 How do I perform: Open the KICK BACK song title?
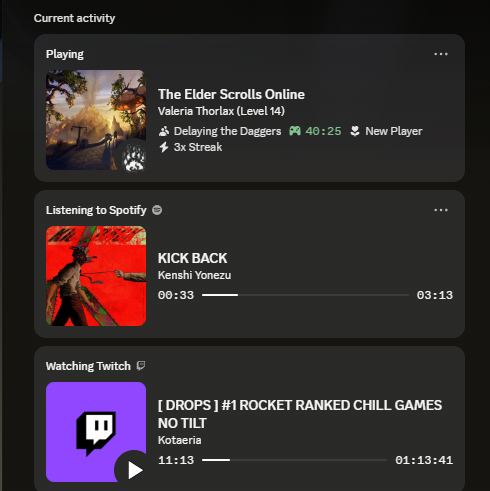[192, 258]
